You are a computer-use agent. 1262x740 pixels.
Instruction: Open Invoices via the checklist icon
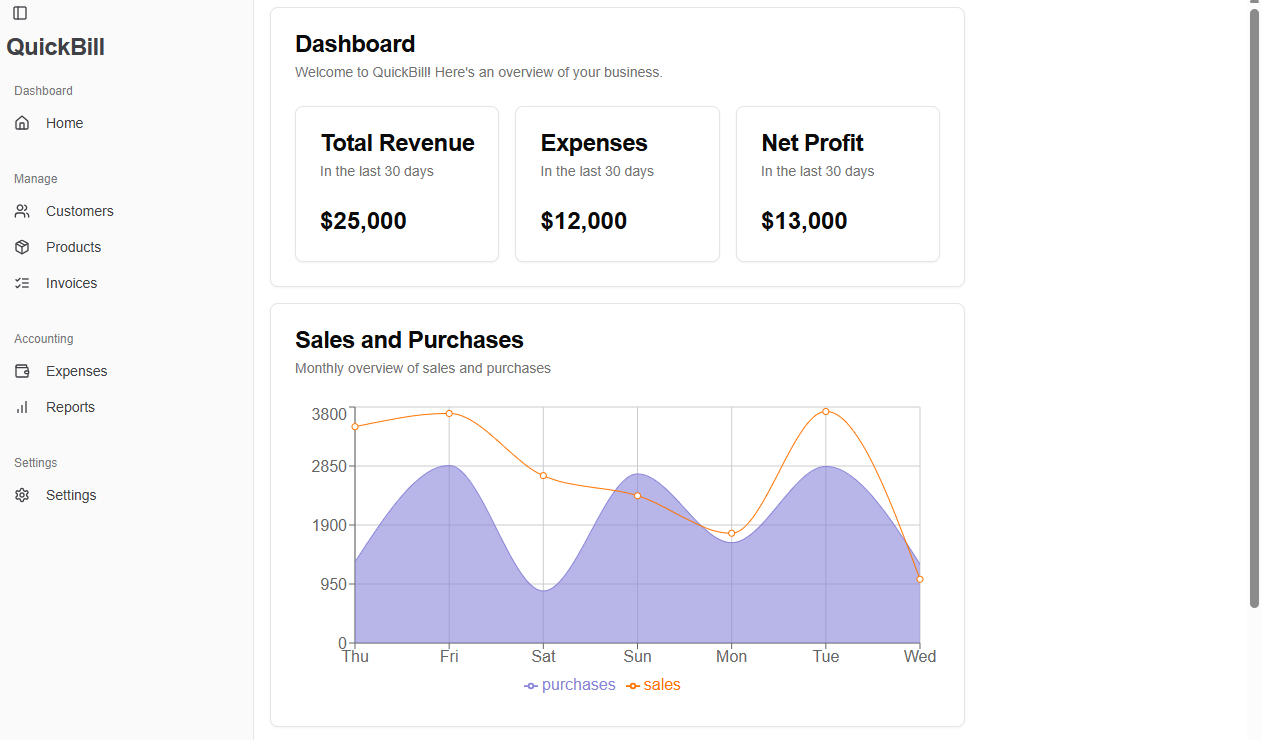point(22,283)
